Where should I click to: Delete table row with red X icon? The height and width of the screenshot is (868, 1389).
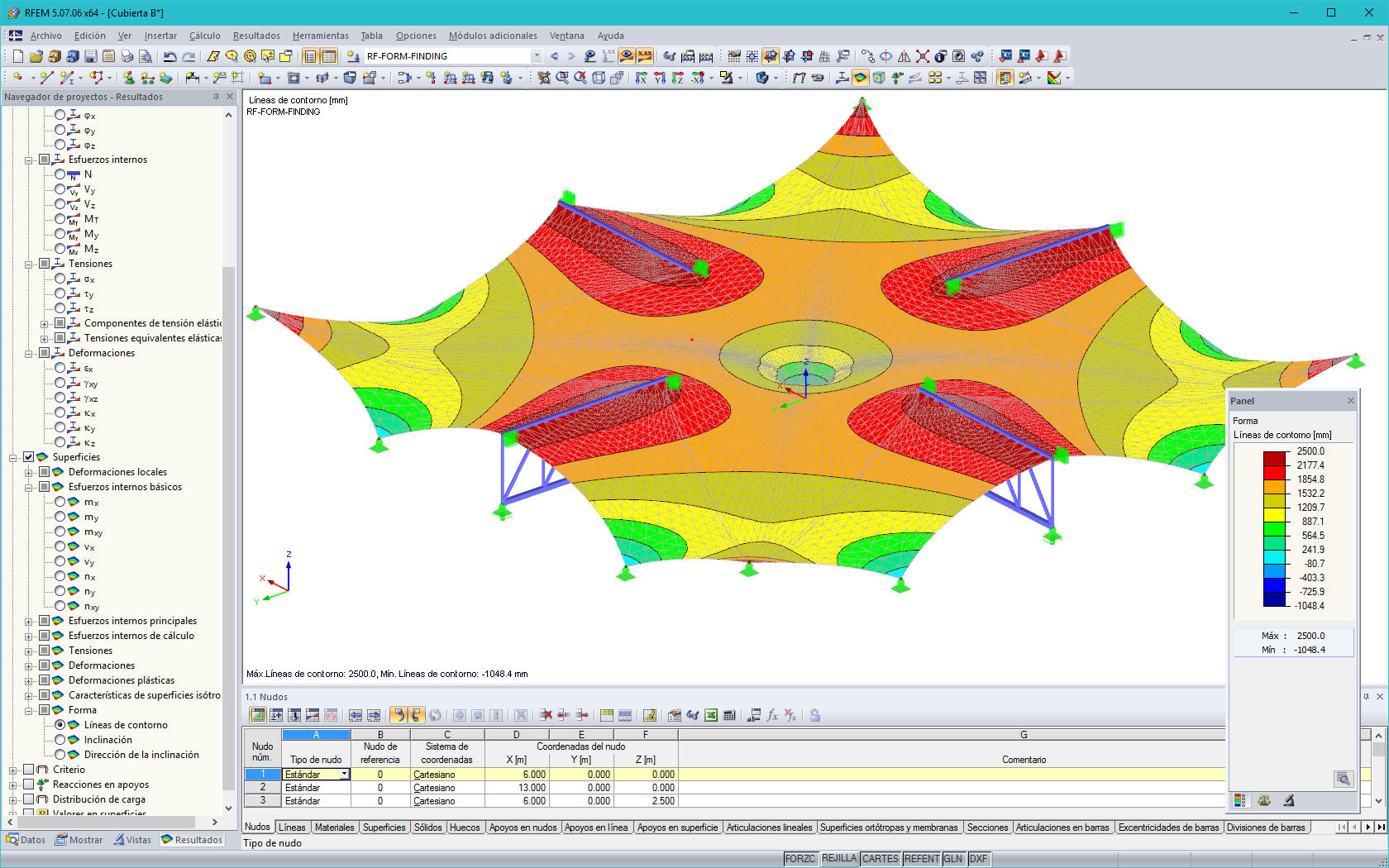[x=546, y=715]
